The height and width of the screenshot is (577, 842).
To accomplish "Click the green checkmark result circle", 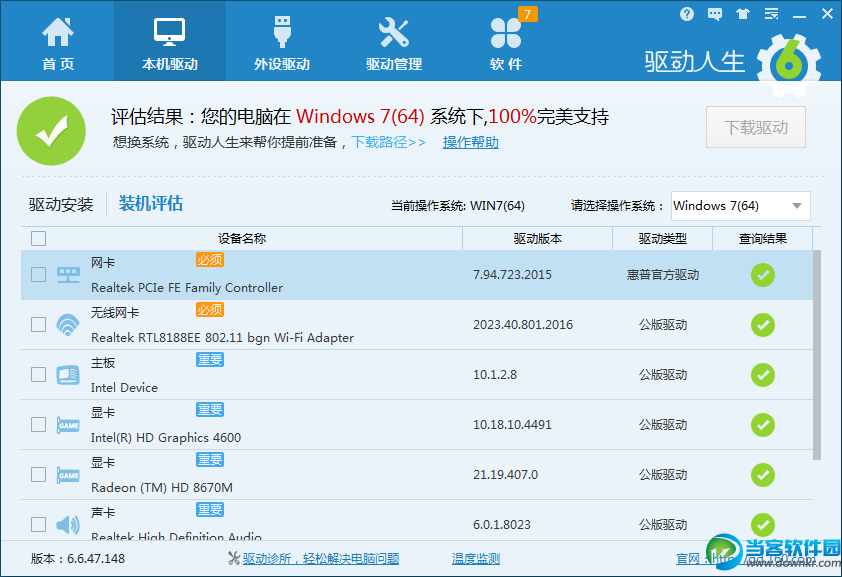I will (x=51, y=131).
